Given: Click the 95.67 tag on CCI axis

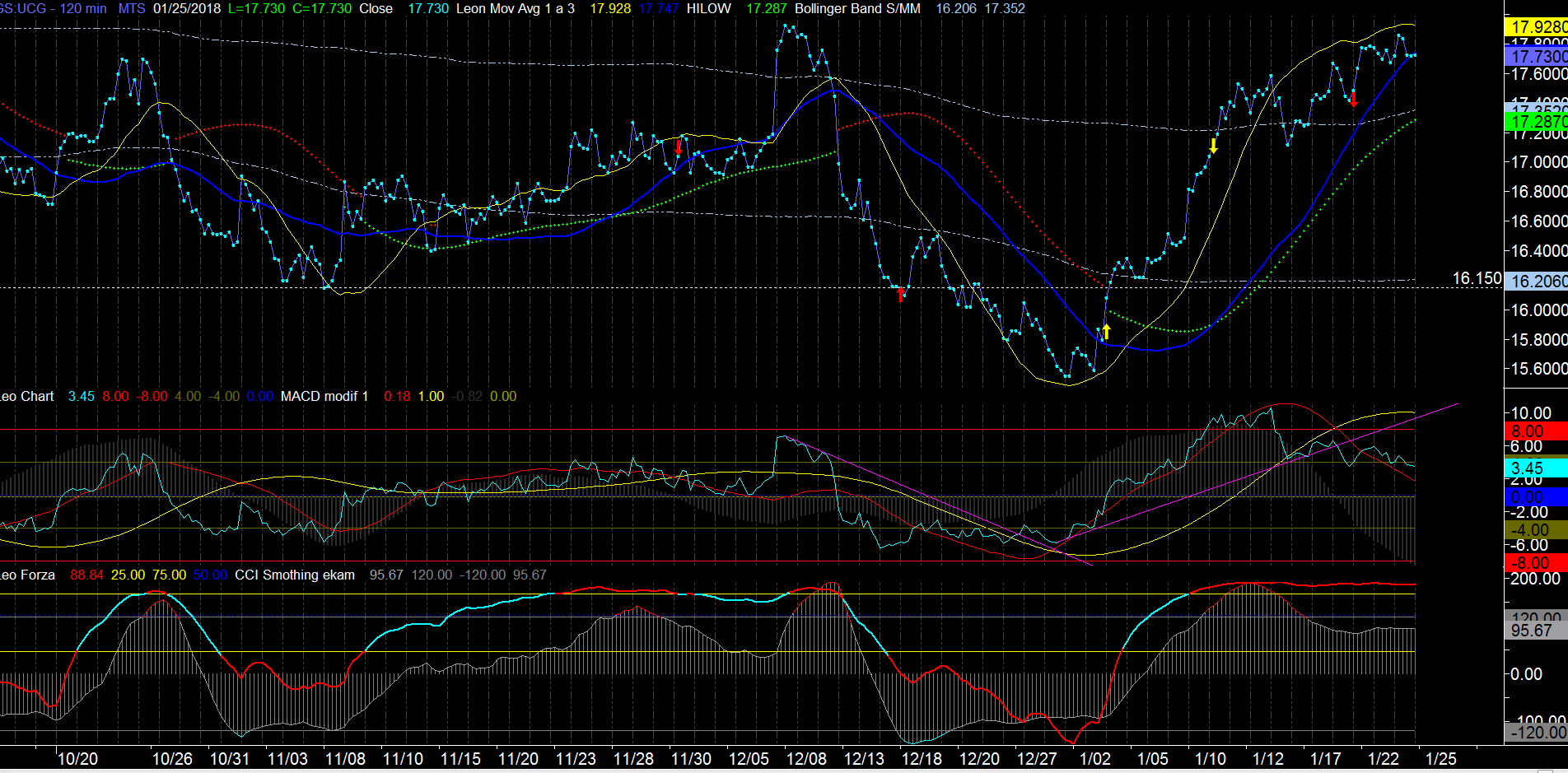Looking at the screenshot, I should point(1537,631).
